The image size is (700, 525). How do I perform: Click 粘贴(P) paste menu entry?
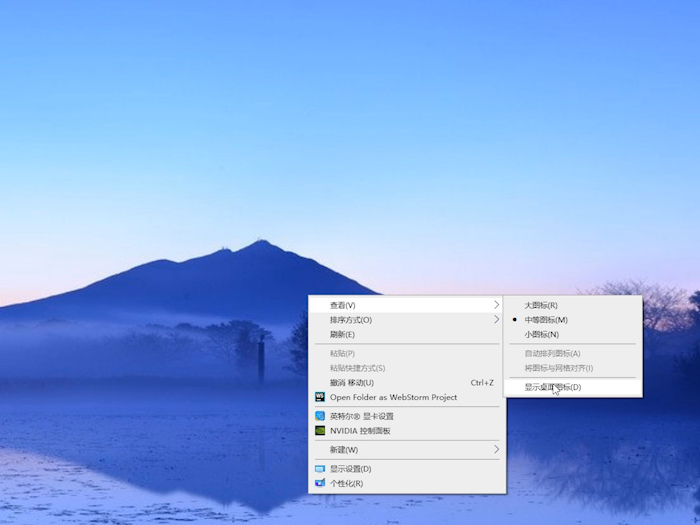click(342, 353)
